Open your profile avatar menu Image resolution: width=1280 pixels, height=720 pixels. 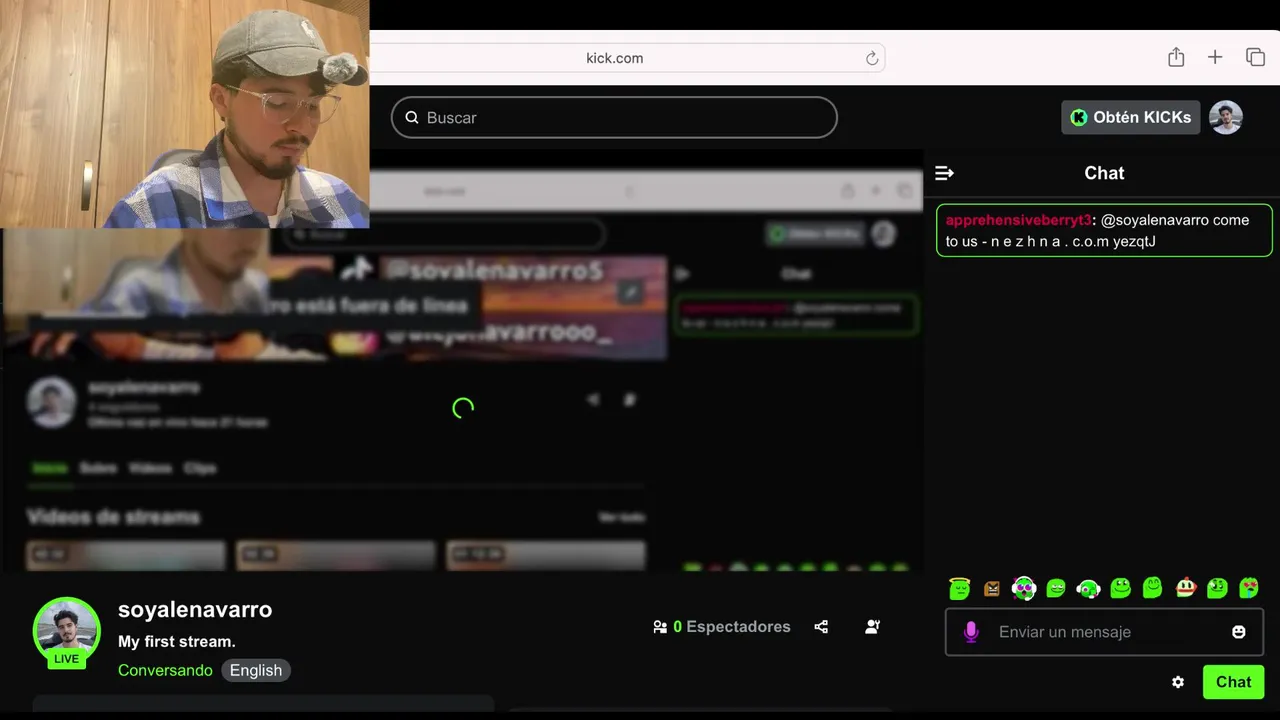(x=1226, y=117)
